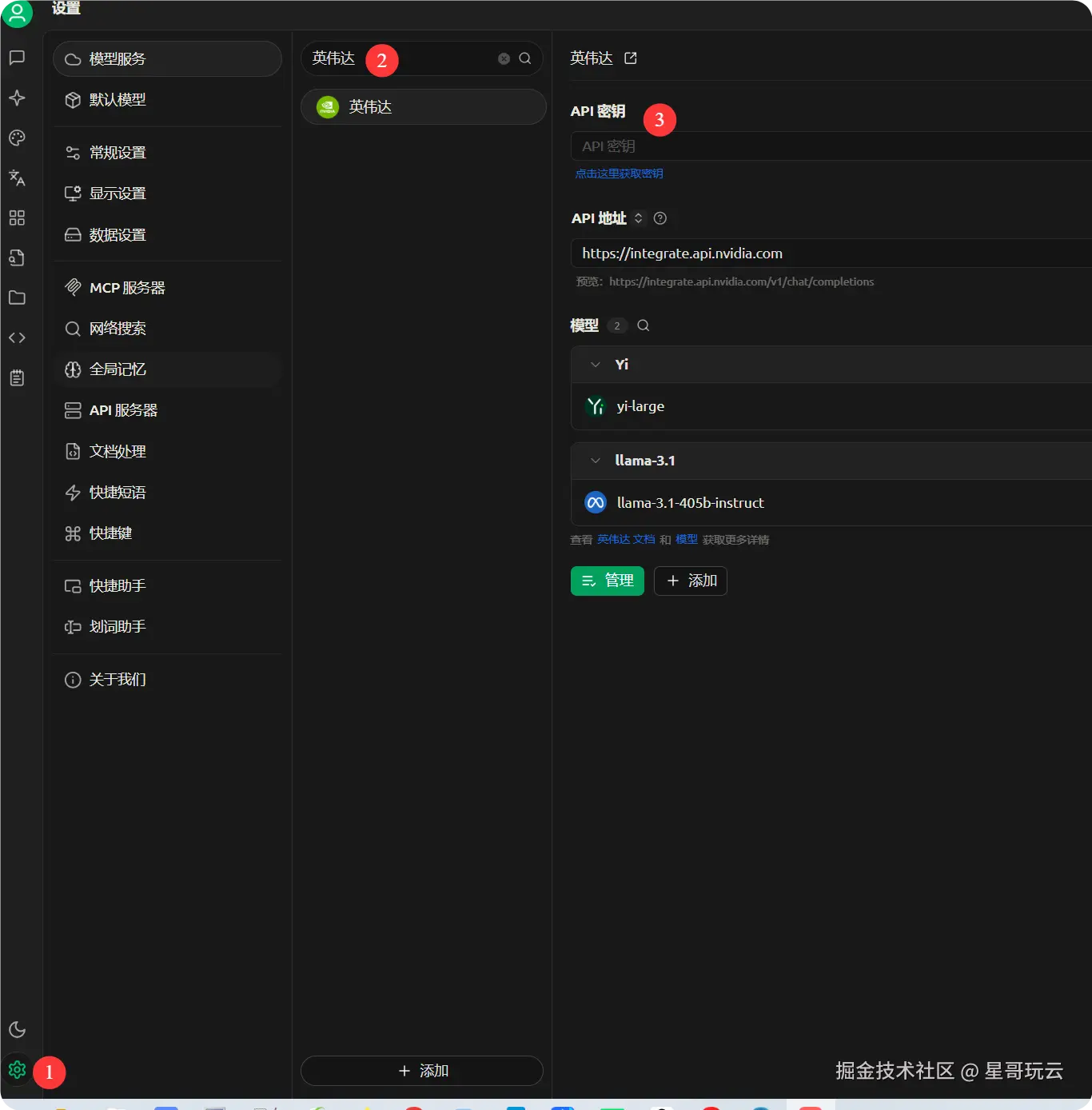Viewport: 1092px width, 1110px height.
Task: Click the 点击这里获取密钥 link
Action: tap(619, 174)
